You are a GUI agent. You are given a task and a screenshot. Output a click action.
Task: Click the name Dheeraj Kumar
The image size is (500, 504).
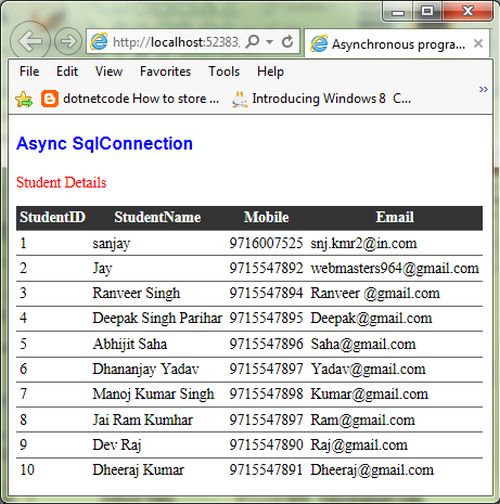(x=138, y=470)
